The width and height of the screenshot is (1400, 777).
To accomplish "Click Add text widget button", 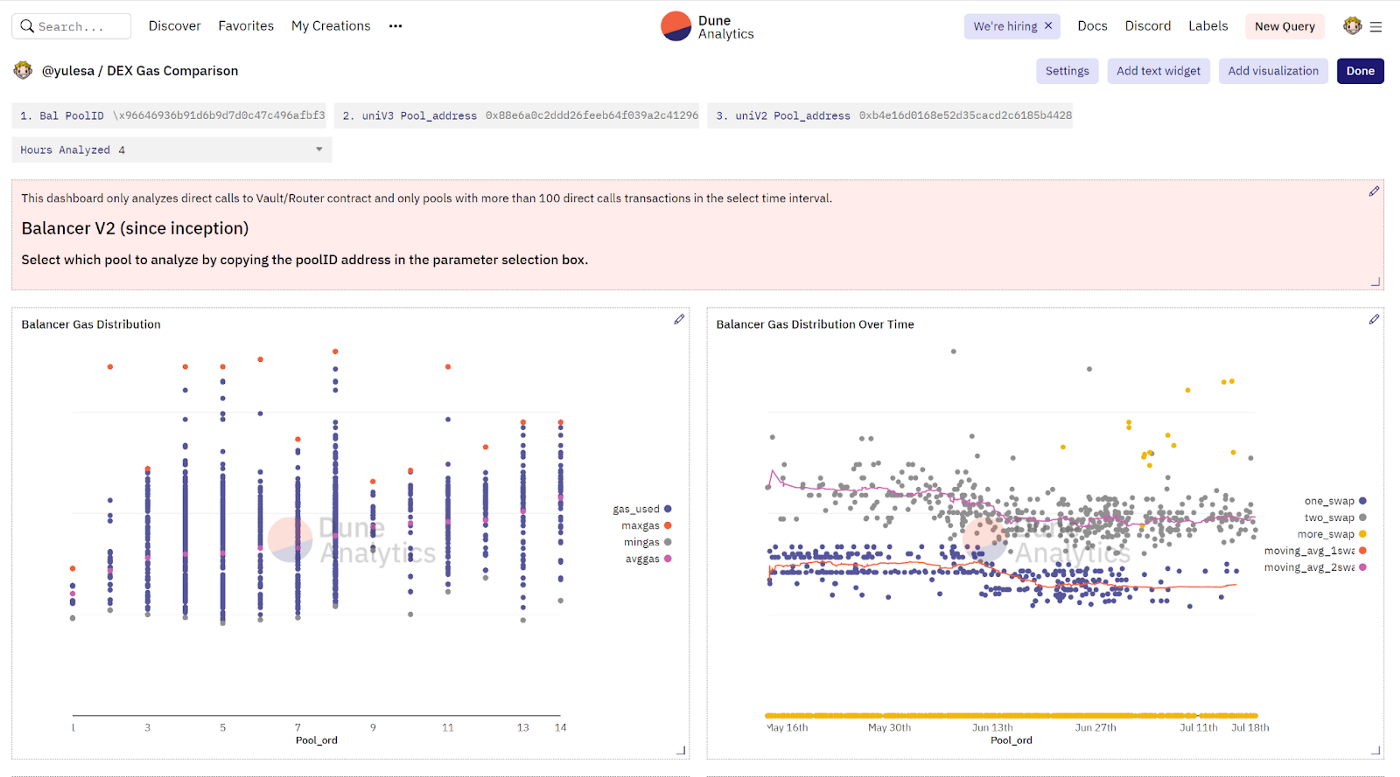I will [x=1159, y=71].
